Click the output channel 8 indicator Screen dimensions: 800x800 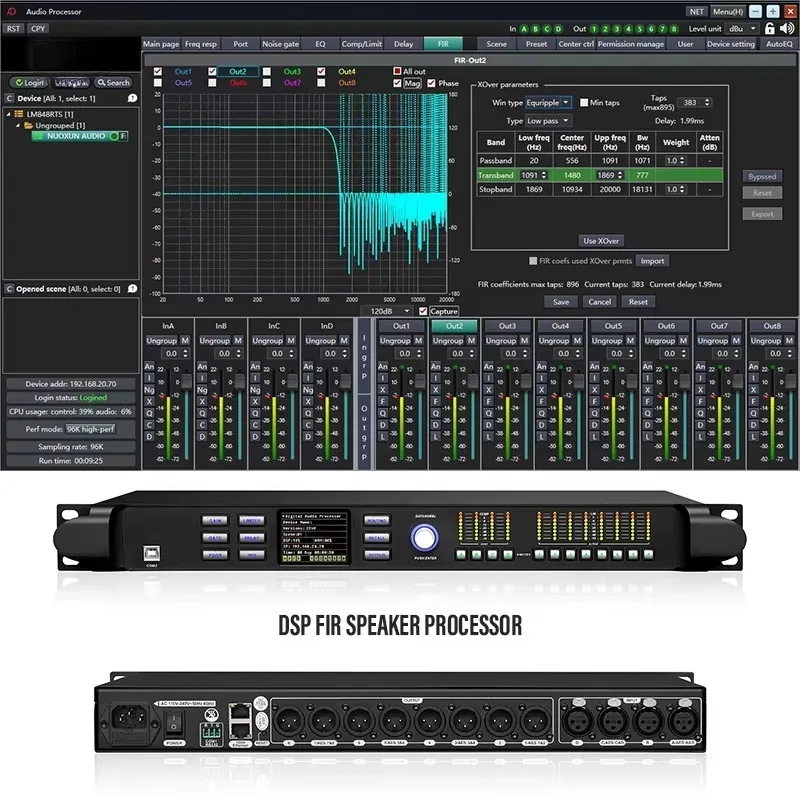coord(674,29)
